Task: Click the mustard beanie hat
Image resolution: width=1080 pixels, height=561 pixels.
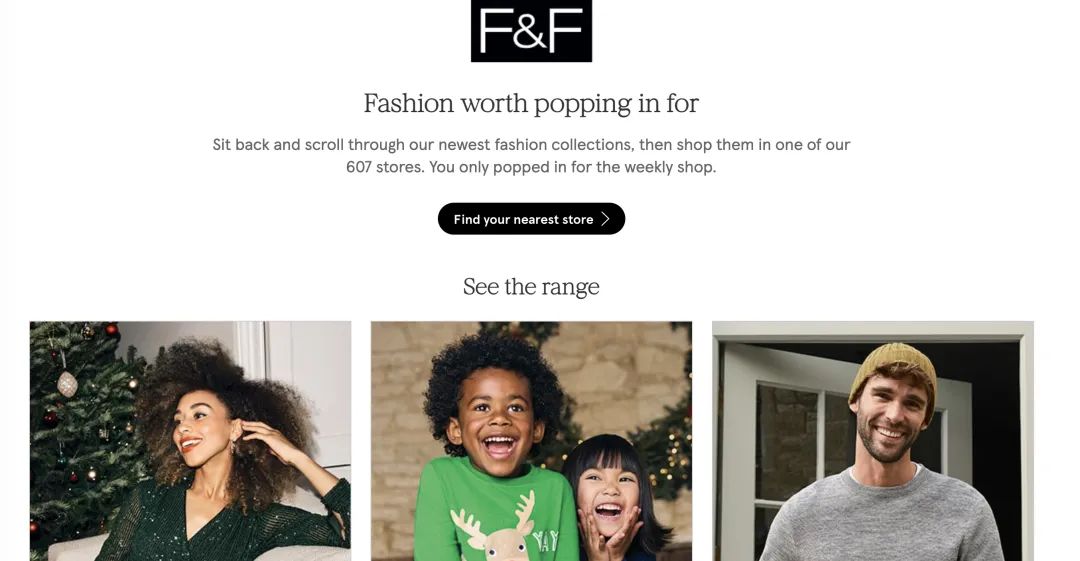Action: [x=893, y=376]
